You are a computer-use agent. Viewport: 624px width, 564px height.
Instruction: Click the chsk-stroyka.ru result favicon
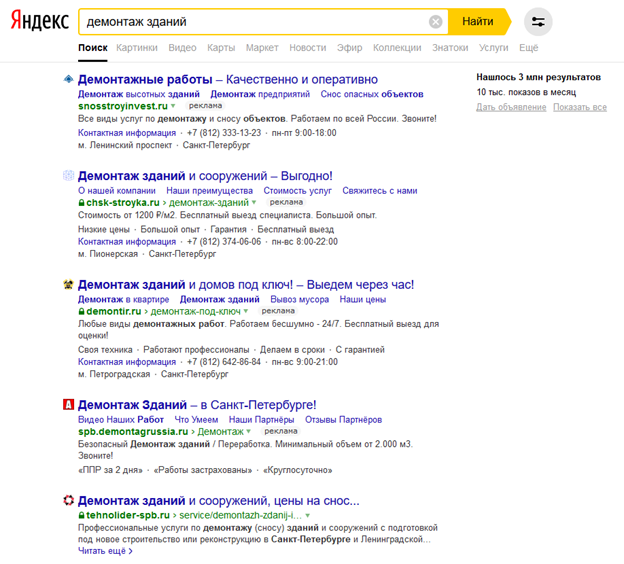tap(68, 176)
